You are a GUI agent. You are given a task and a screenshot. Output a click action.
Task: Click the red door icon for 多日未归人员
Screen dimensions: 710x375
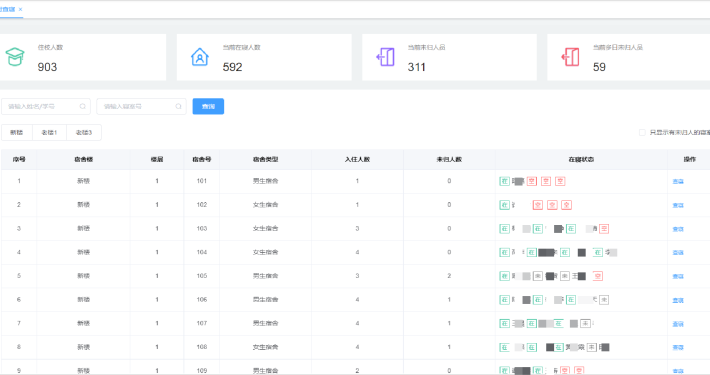click(x=571, y=57)
